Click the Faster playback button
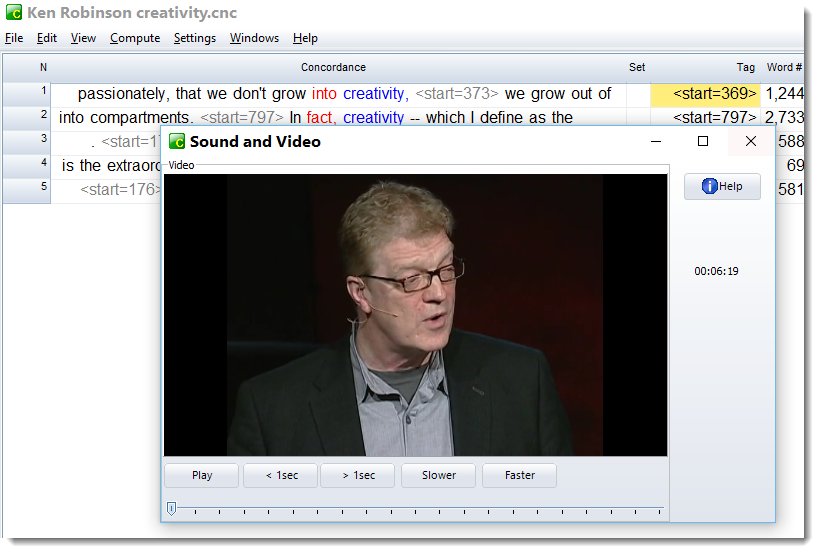This screenshot has width=819, height=553. click(x=519, y=476)
